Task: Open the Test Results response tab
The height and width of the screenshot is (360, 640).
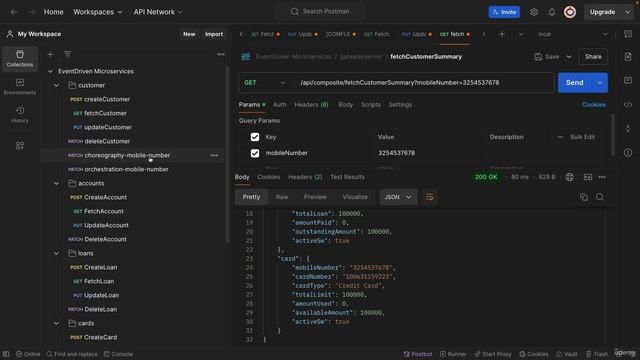Action: (347, 177)
